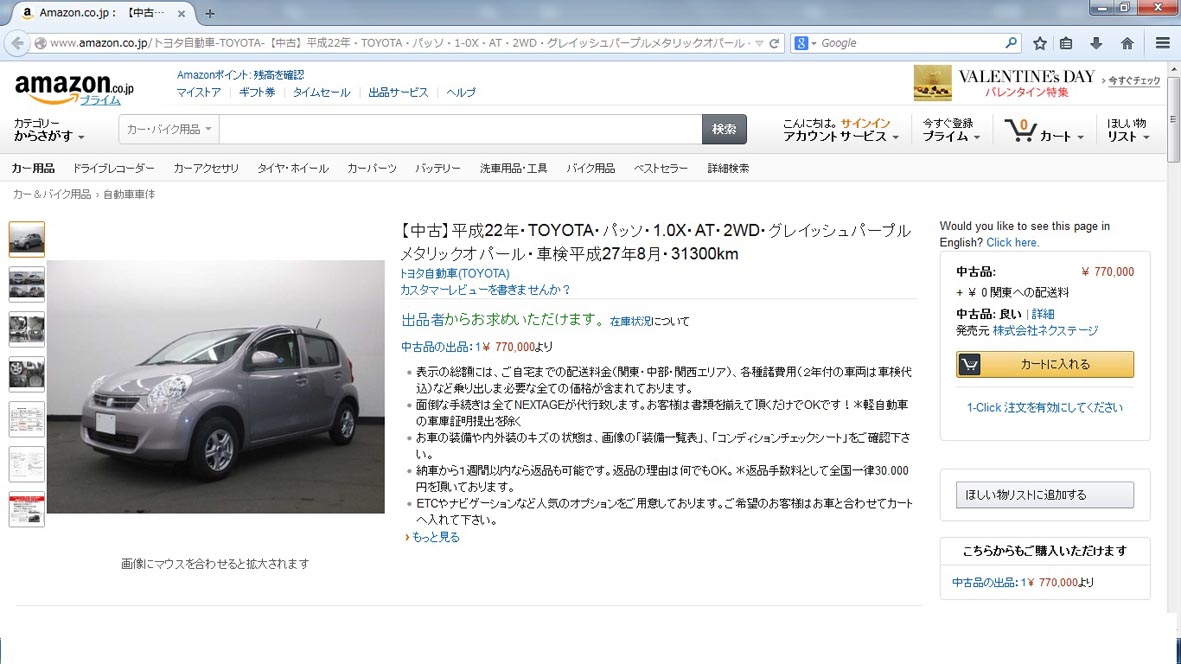Image resolution: width=1181 pixels, height=664 pixels.
Task: Click the 在庫状況 link
Action: [630, 321]
